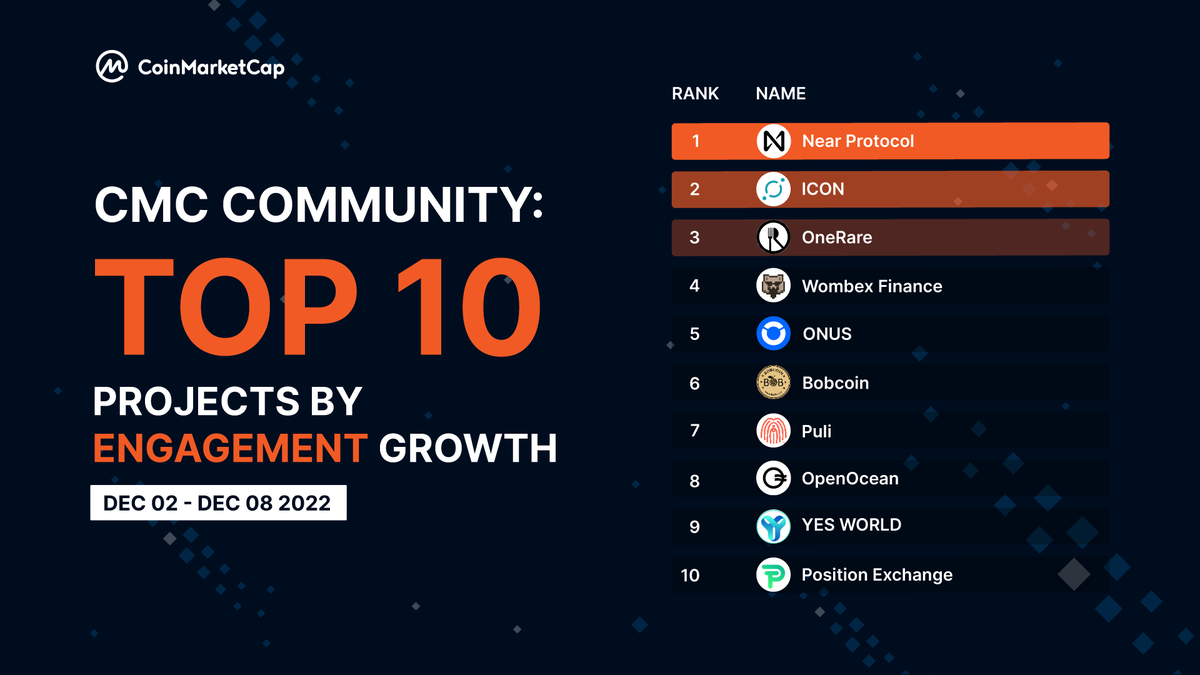Screen dimensions: 1200x675
Task: Click the number 10 rank label
Action: coord(689,575)
